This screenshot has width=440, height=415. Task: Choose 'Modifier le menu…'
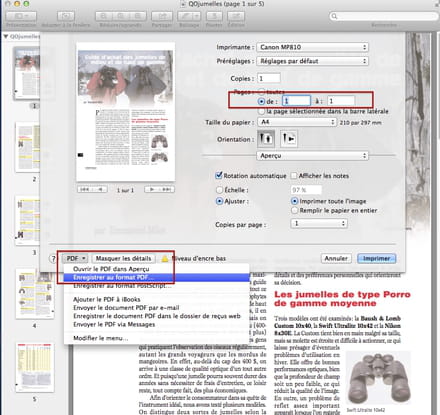(157, 338)
